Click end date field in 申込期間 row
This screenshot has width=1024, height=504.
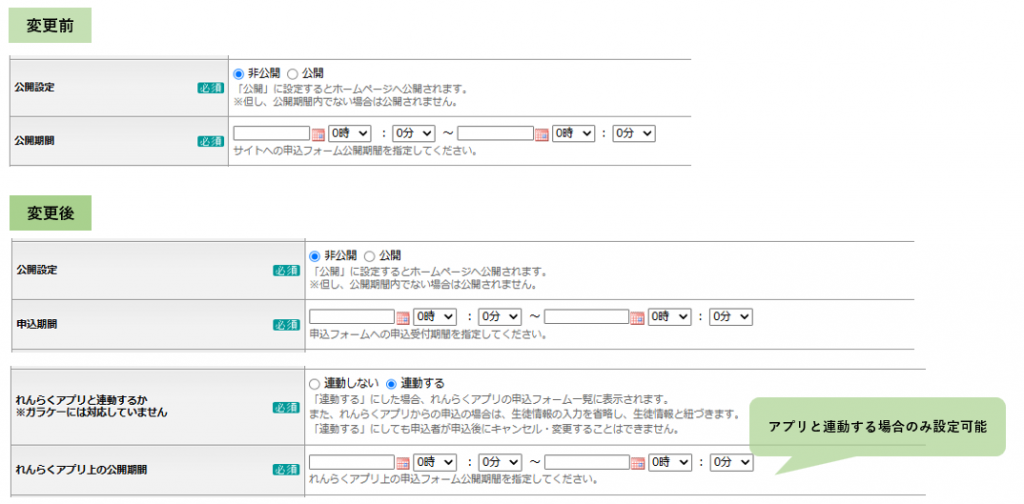click(586, 317)
